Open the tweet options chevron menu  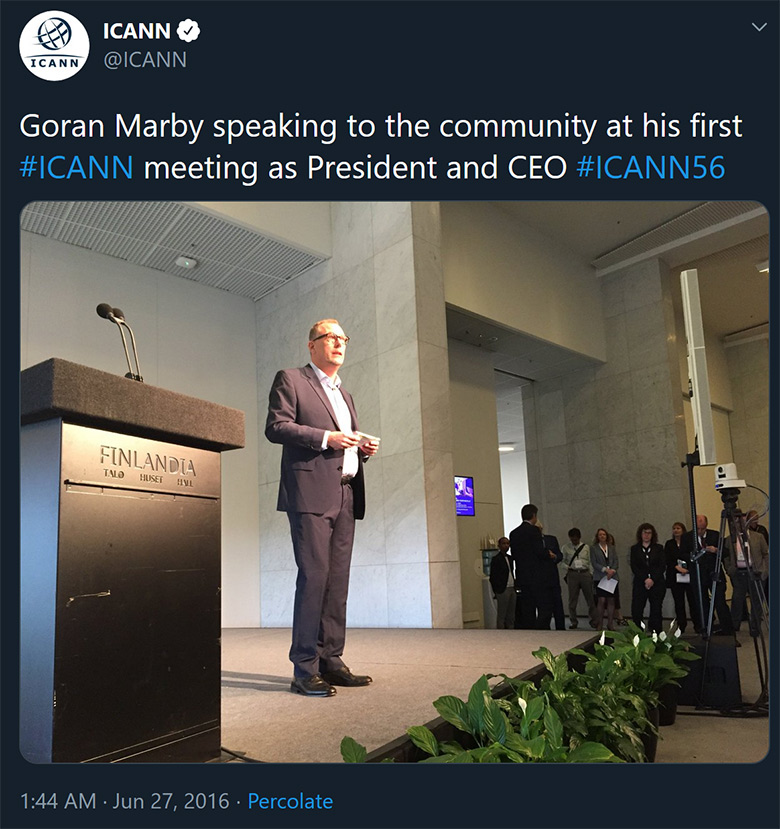click(759, 27)
